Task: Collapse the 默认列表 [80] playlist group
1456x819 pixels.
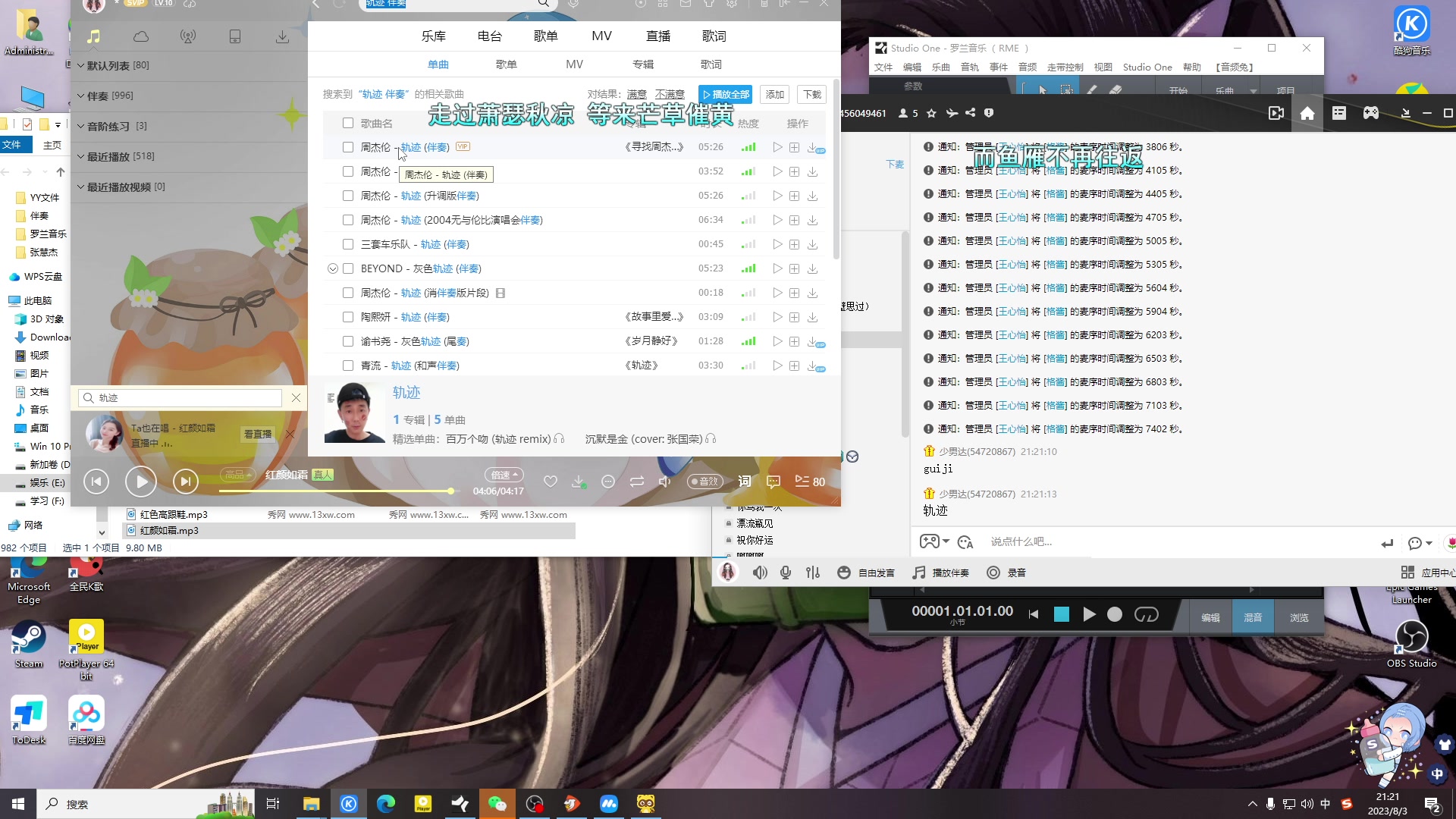Action: tap(81, 65)
